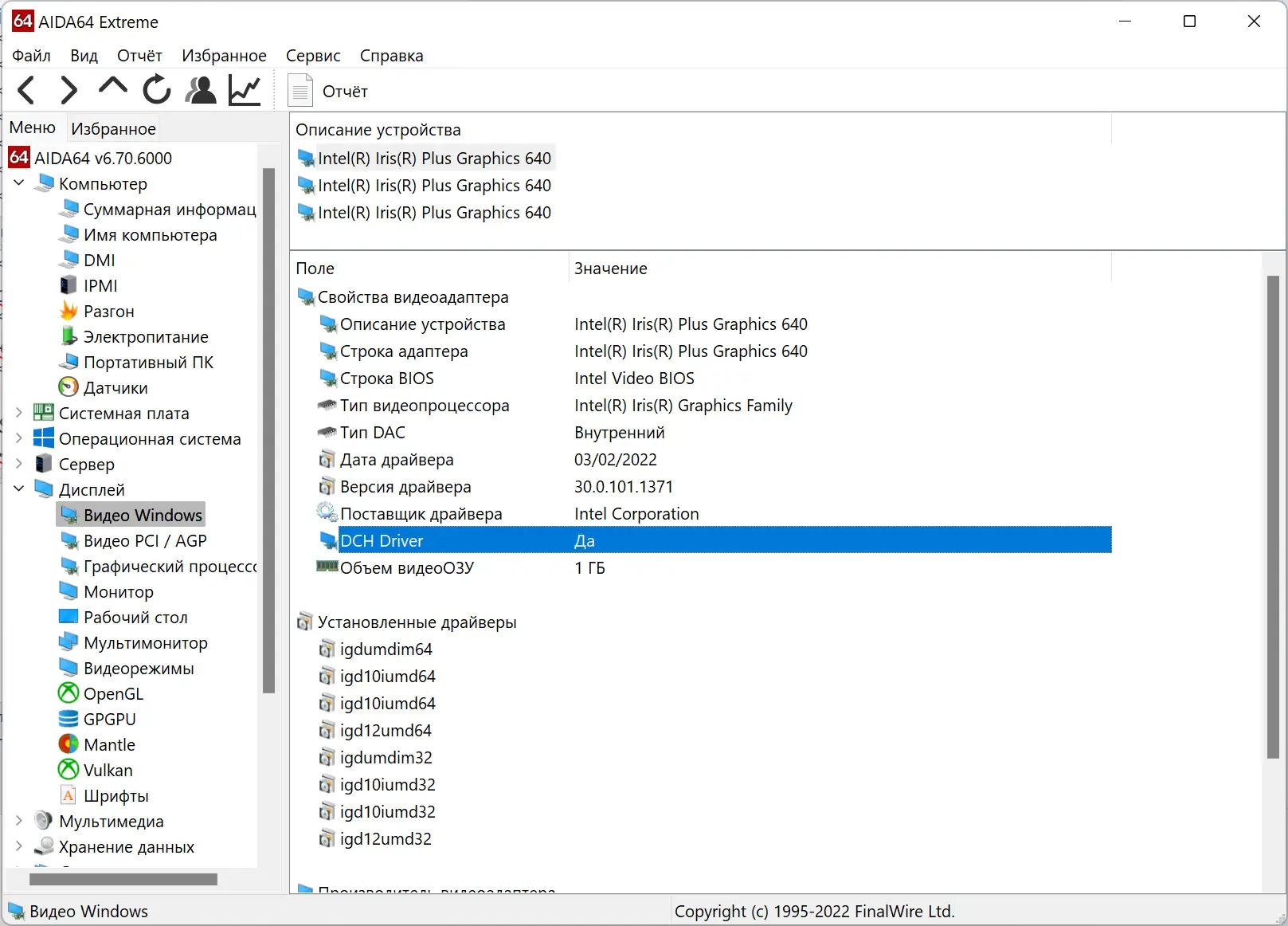
Task: Click the graph statistics icon in toolbar
Action: pyautogui.click(x=244, y=89)
